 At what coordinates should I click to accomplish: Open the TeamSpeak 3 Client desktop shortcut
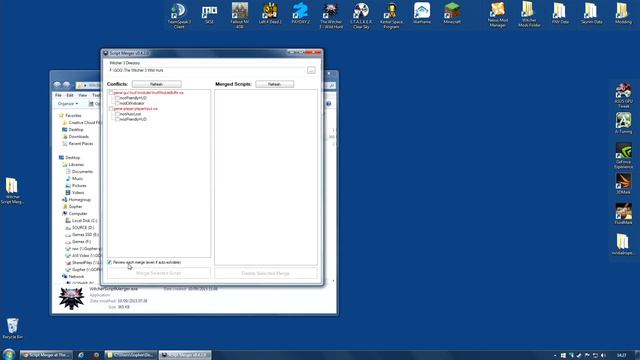pos(179,16)
